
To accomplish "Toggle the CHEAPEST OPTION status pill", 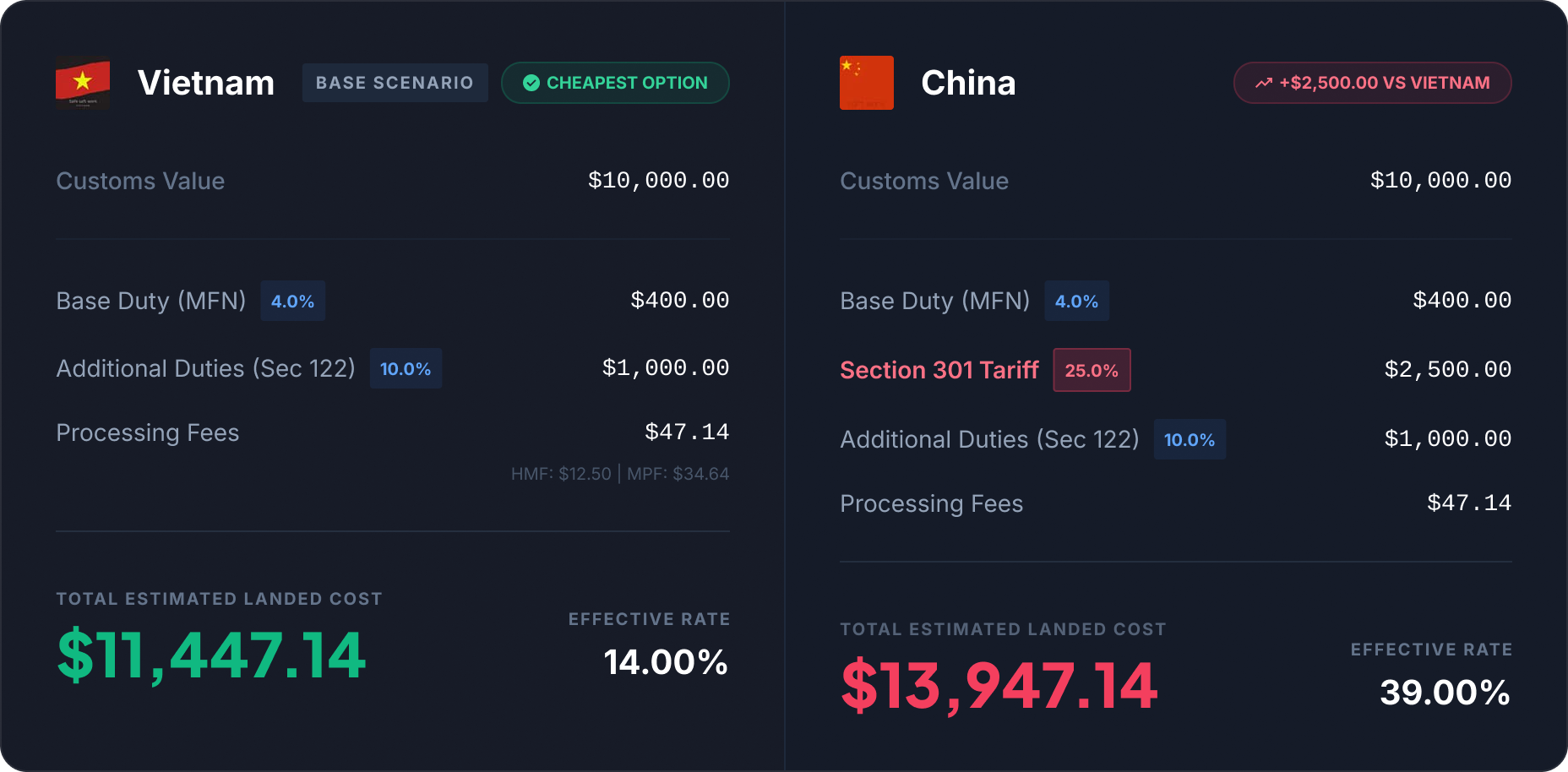I will coord(615,82).
